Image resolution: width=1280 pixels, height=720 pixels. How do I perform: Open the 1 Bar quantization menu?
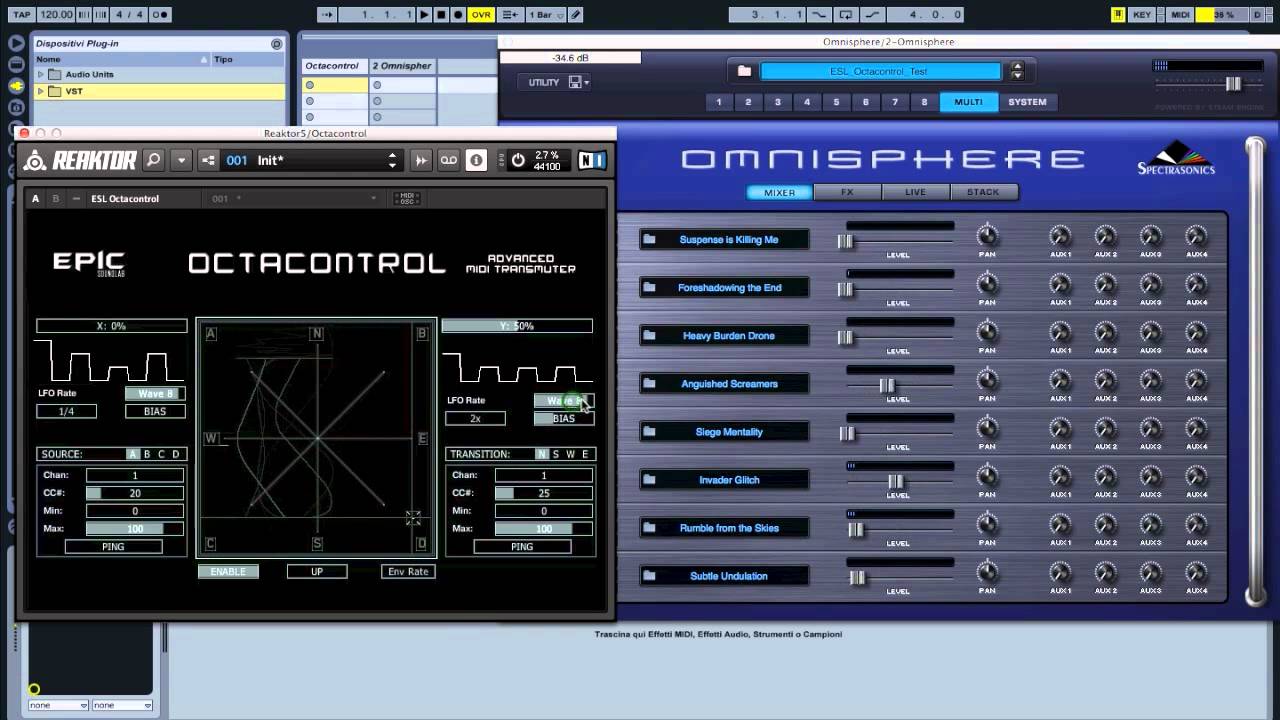pyautogui.click(x=545, y=15)
